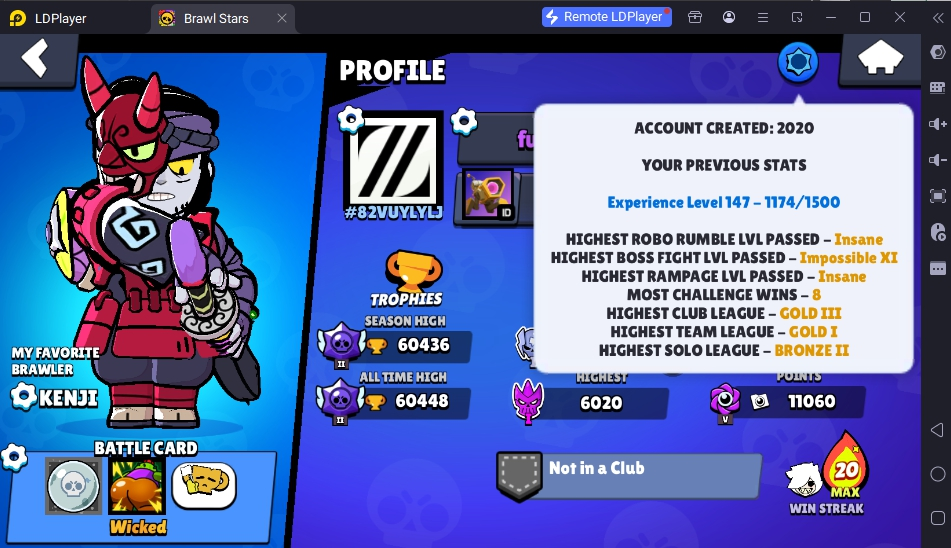Select the skull pin on battle card
The width and height of the screenshot is (951, 548).
tap(73, 486)
